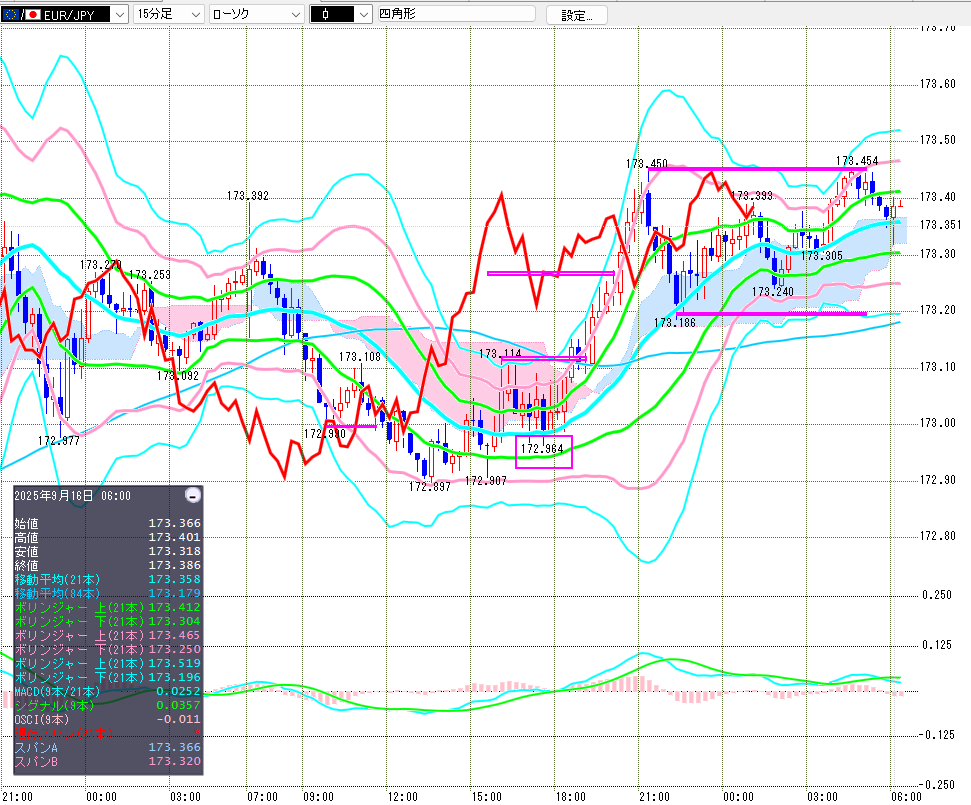The height and width of the screenshot is (805, 971).
Task: Click the 173.00 price axis label
Action: pyautogui.click(x=938, y=423)
